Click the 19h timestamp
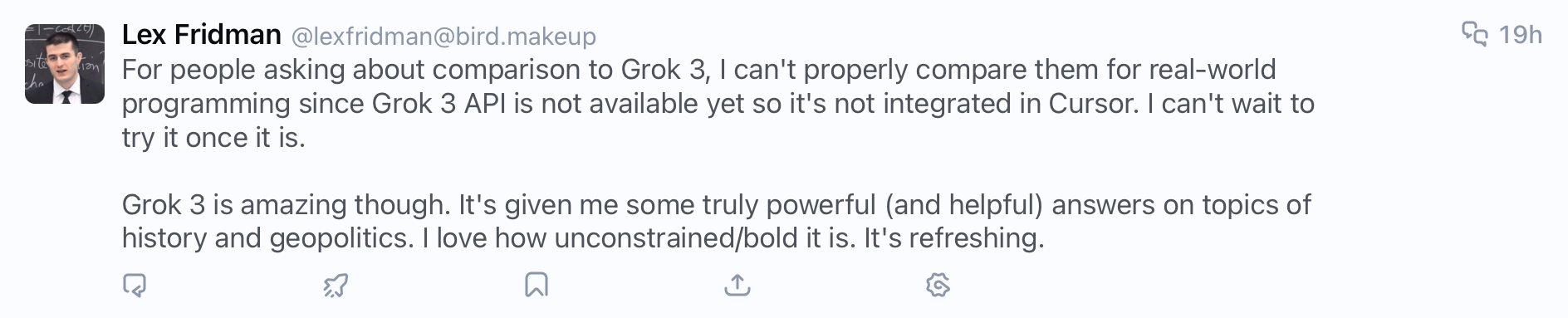This screenshot has height=318, width=1568. coord(1520,35)
